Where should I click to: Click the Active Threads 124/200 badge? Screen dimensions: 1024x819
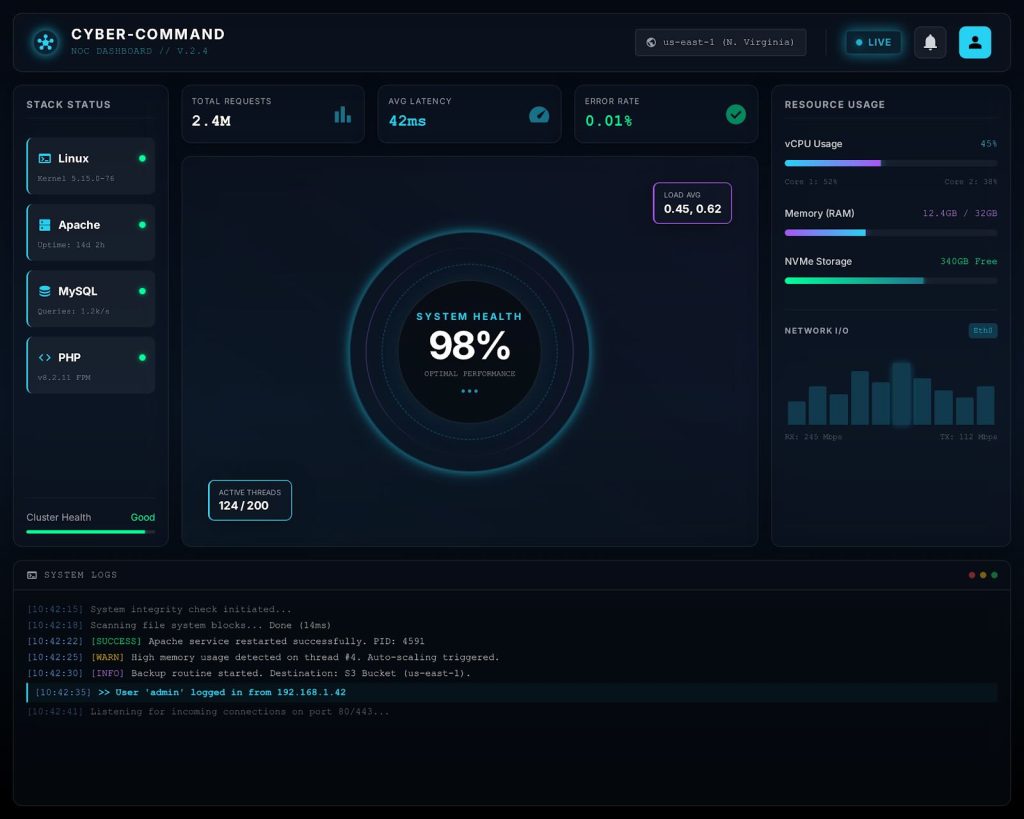[249, 500]
